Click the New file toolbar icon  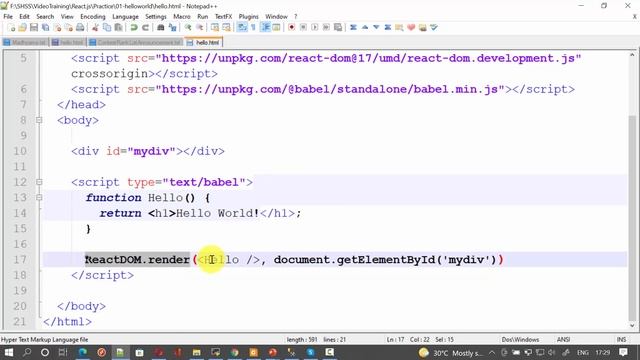pos(11,28)
